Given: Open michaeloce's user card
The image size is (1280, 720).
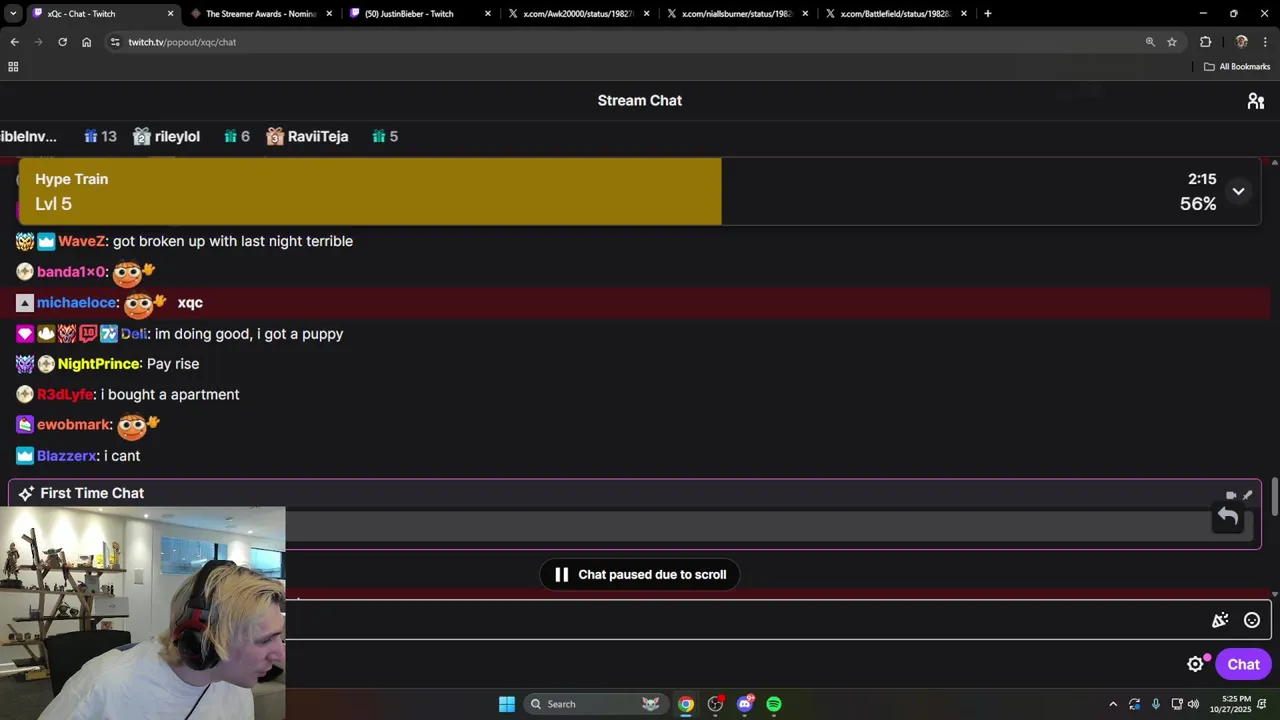Looking at the screenshot, I should pyautogui.click(x=76, y=303).
